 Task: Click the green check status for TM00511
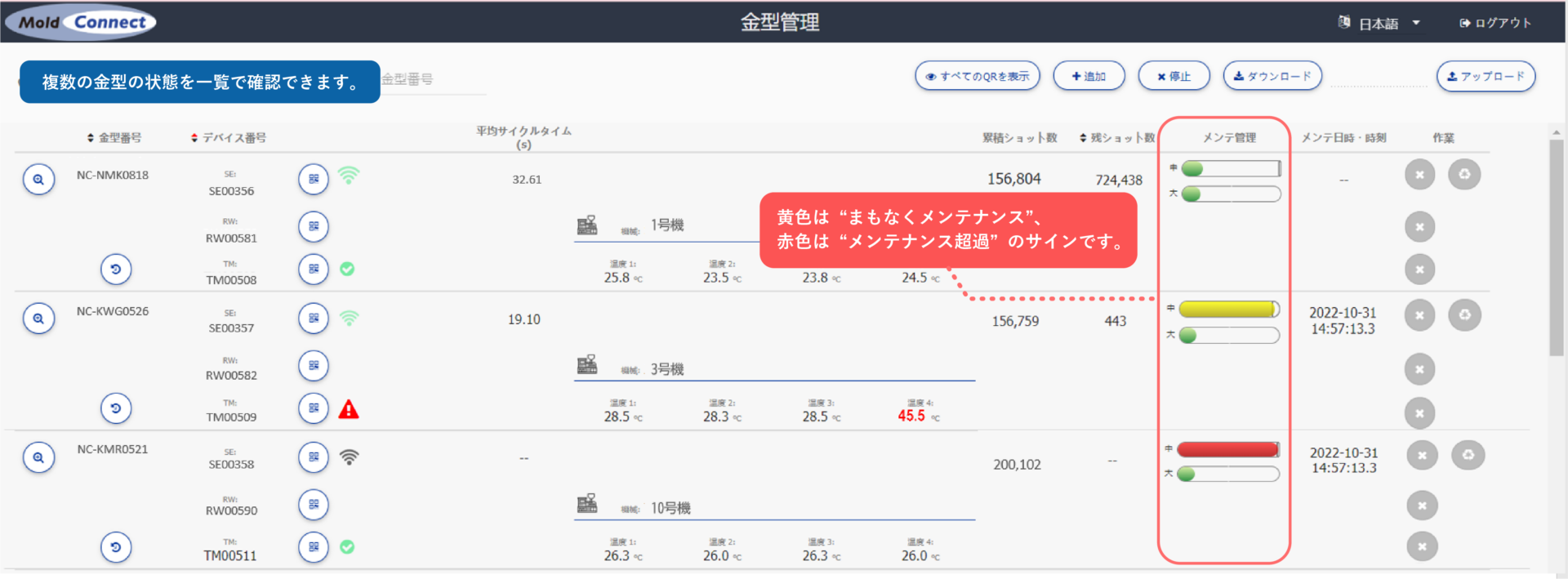pos(347,547)
